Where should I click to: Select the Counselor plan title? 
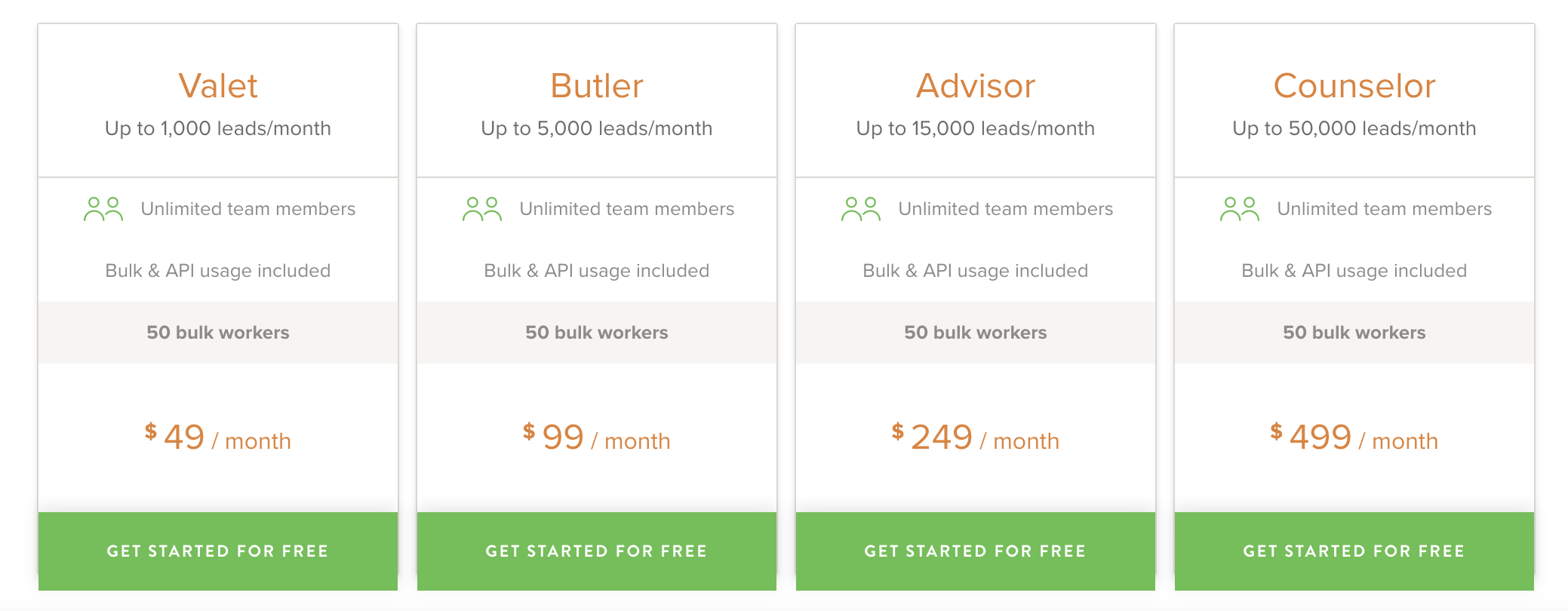(1354, 86)
